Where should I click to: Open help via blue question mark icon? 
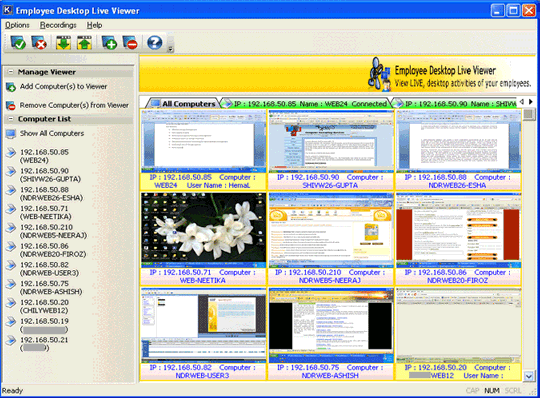(x=155, y=43)
